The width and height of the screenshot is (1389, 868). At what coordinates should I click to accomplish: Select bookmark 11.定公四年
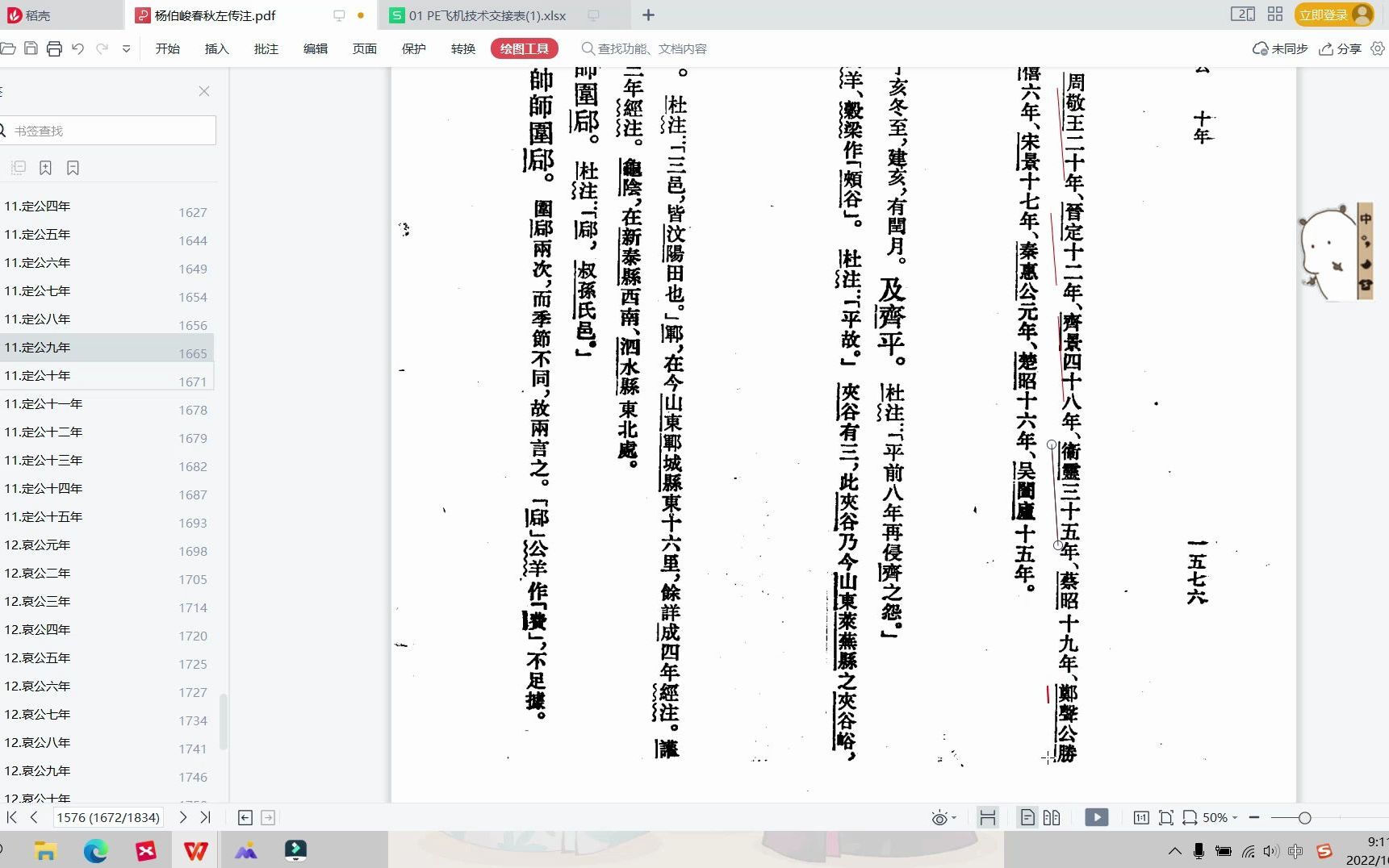[107, 207]
